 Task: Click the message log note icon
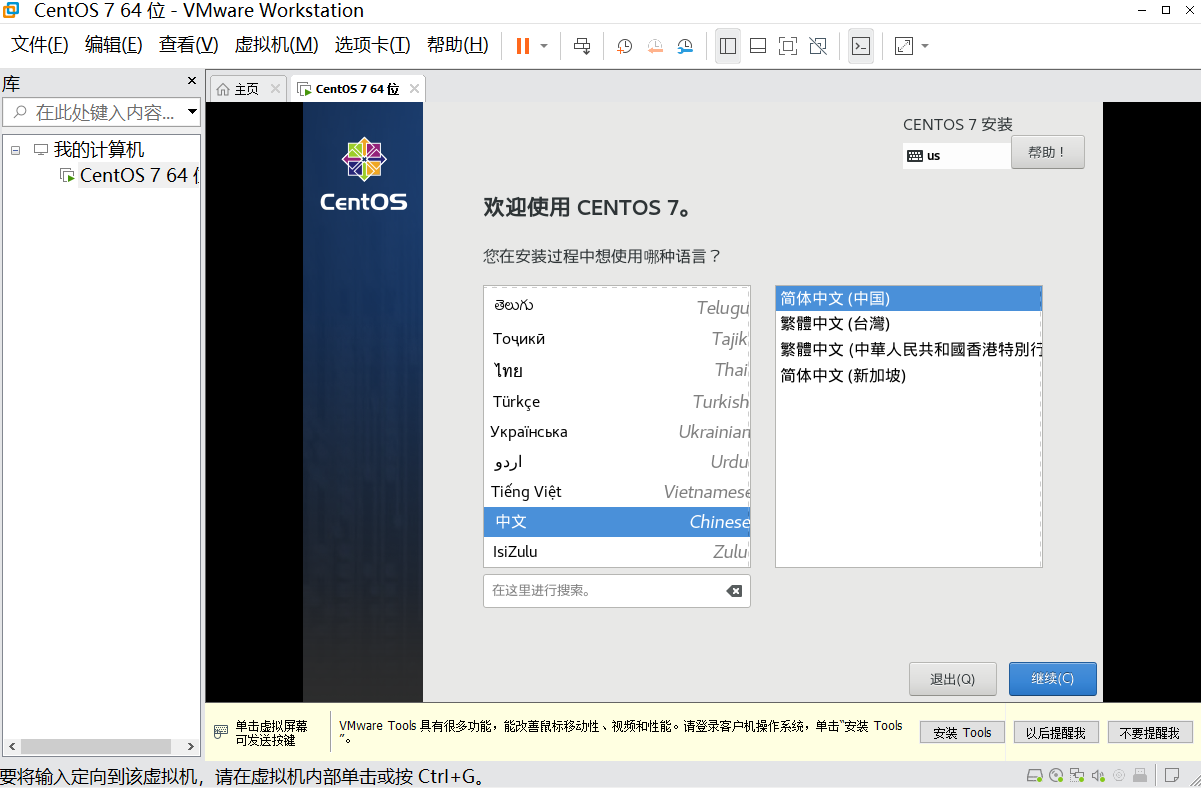click(1171, 776)
